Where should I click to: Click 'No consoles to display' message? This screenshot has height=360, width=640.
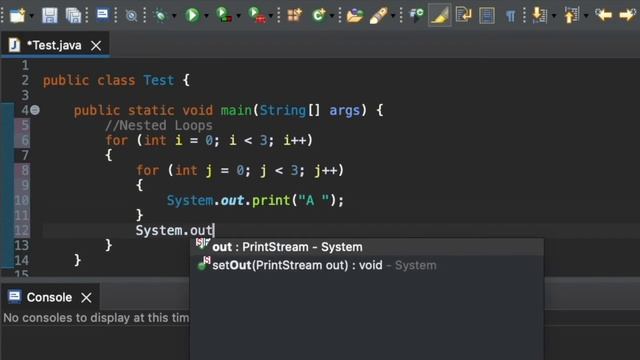click(96, 318)
